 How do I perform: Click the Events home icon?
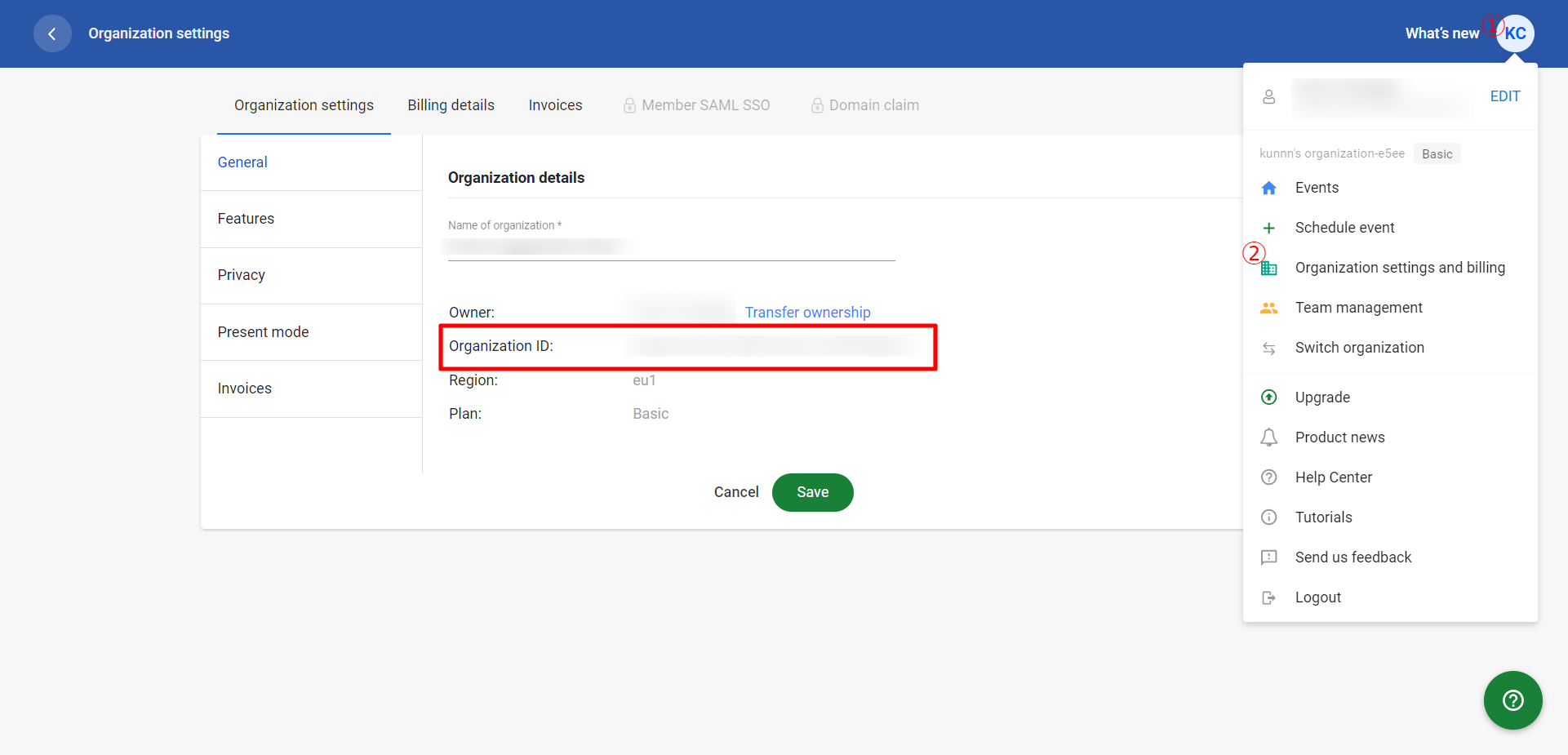1268,188
